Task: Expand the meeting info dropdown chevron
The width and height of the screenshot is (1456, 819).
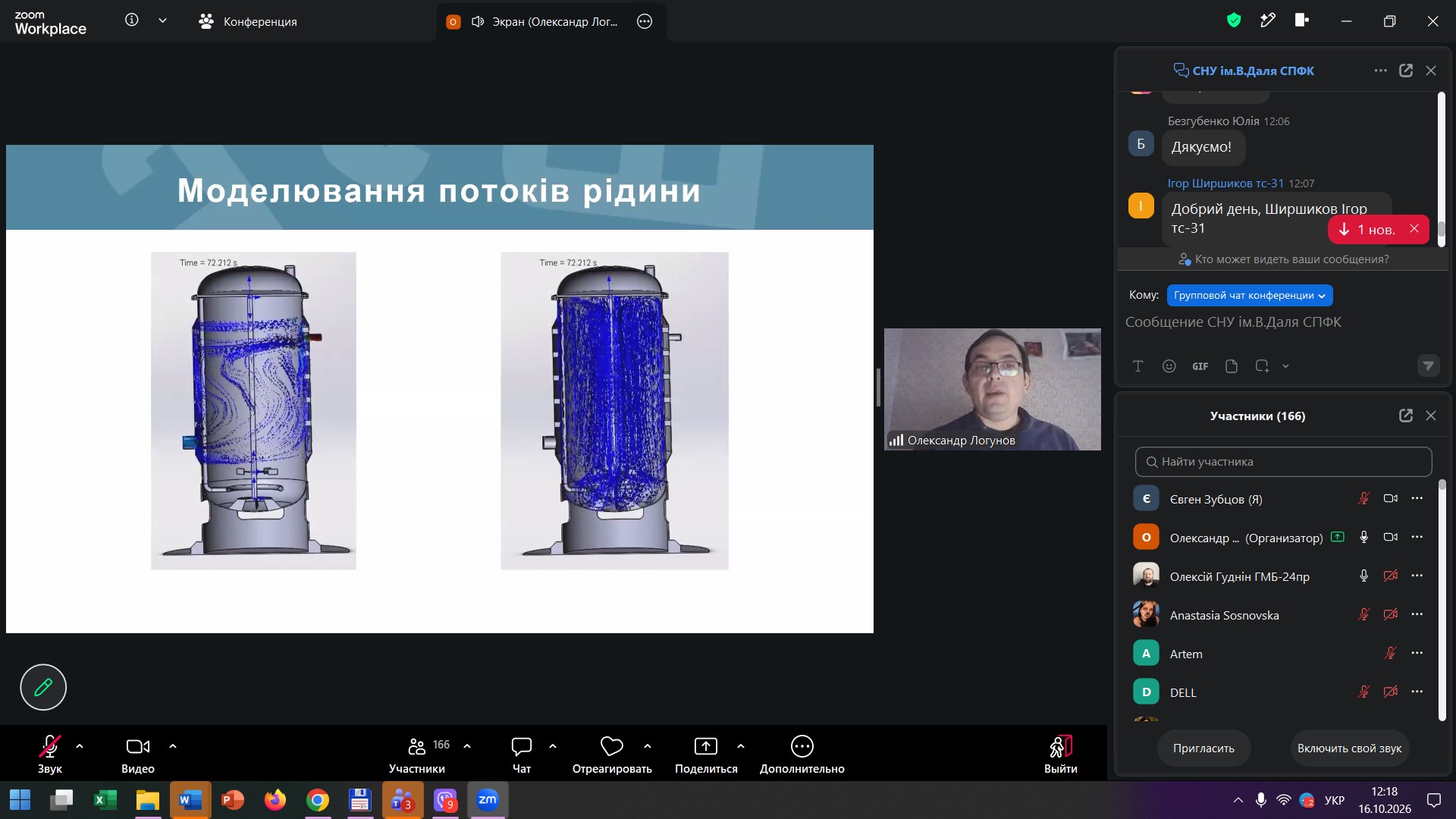Action: (x=162, y=21)
